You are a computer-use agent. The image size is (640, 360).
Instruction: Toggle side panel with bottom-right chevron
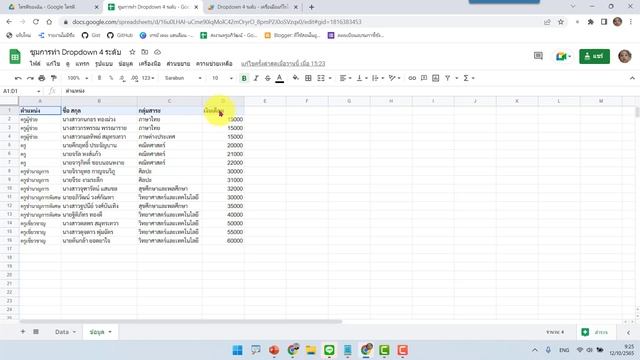[629, 332]
